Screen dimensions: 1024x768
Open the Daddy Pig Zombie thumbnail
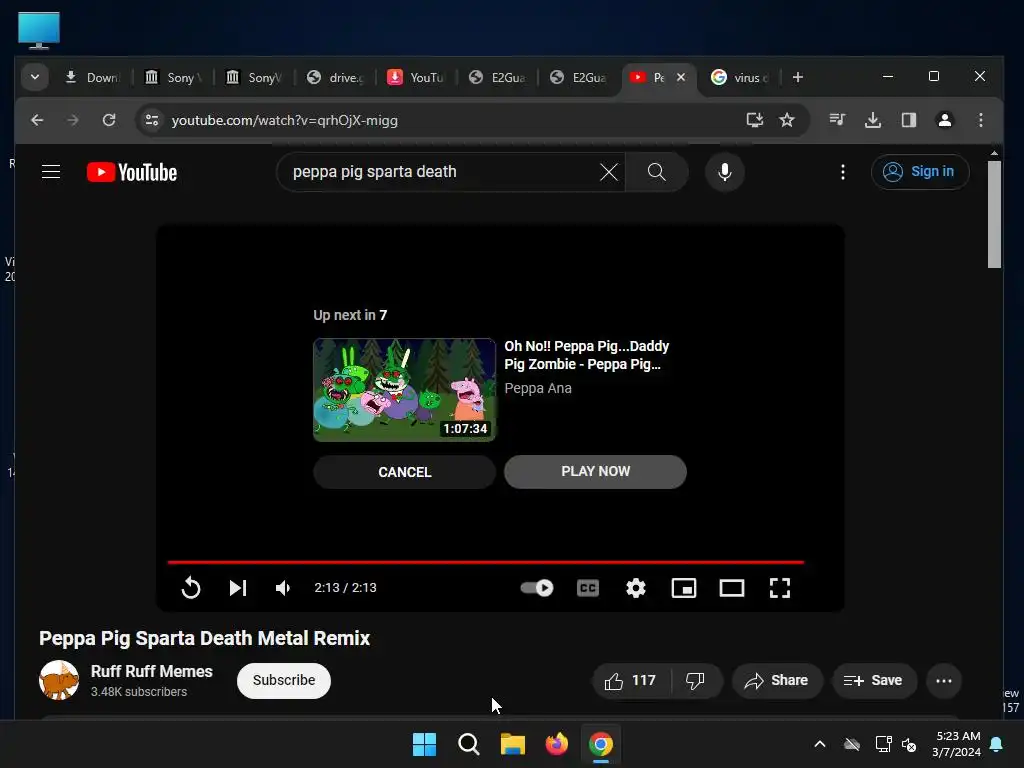(404, 389)
